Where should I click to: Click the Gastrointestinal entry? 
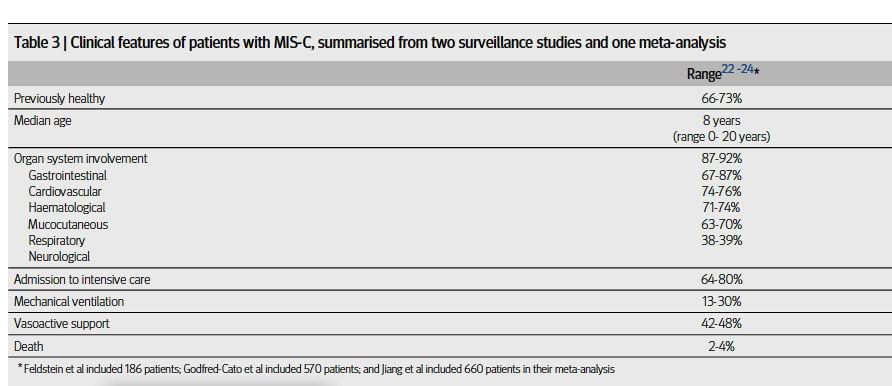click(x=67, y=176)
